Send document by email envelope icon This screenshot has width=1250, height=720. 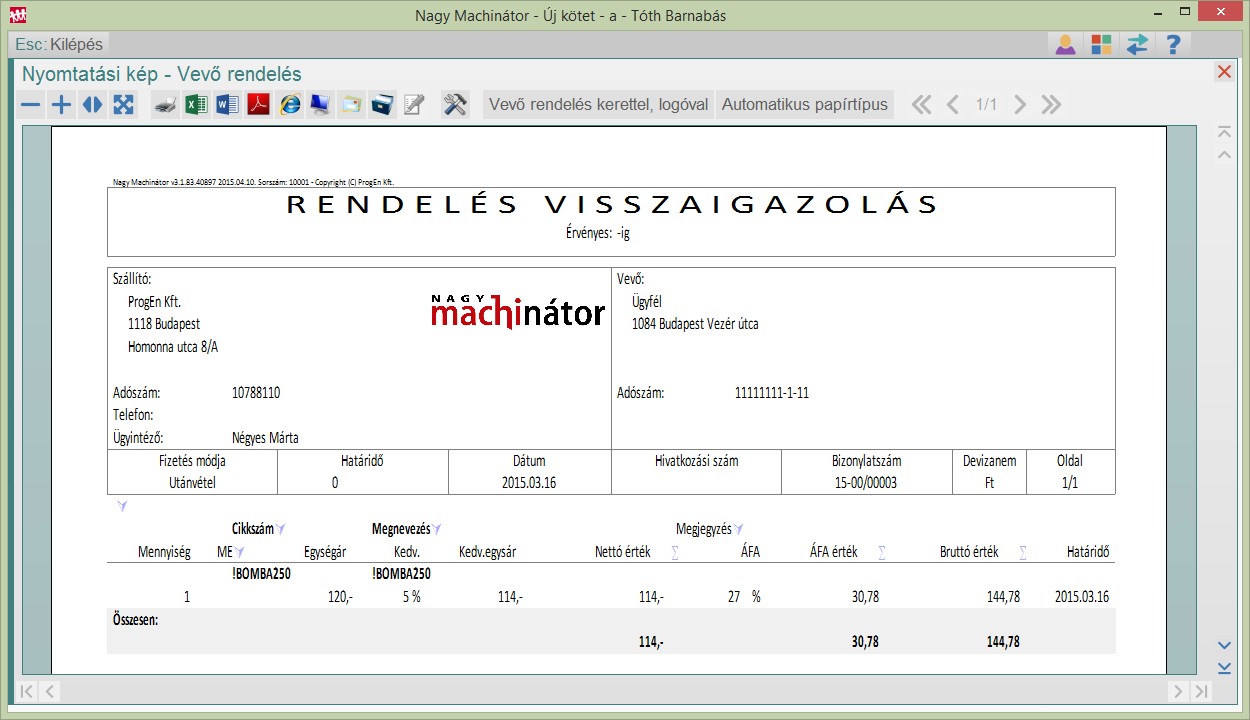click(351, 105)
